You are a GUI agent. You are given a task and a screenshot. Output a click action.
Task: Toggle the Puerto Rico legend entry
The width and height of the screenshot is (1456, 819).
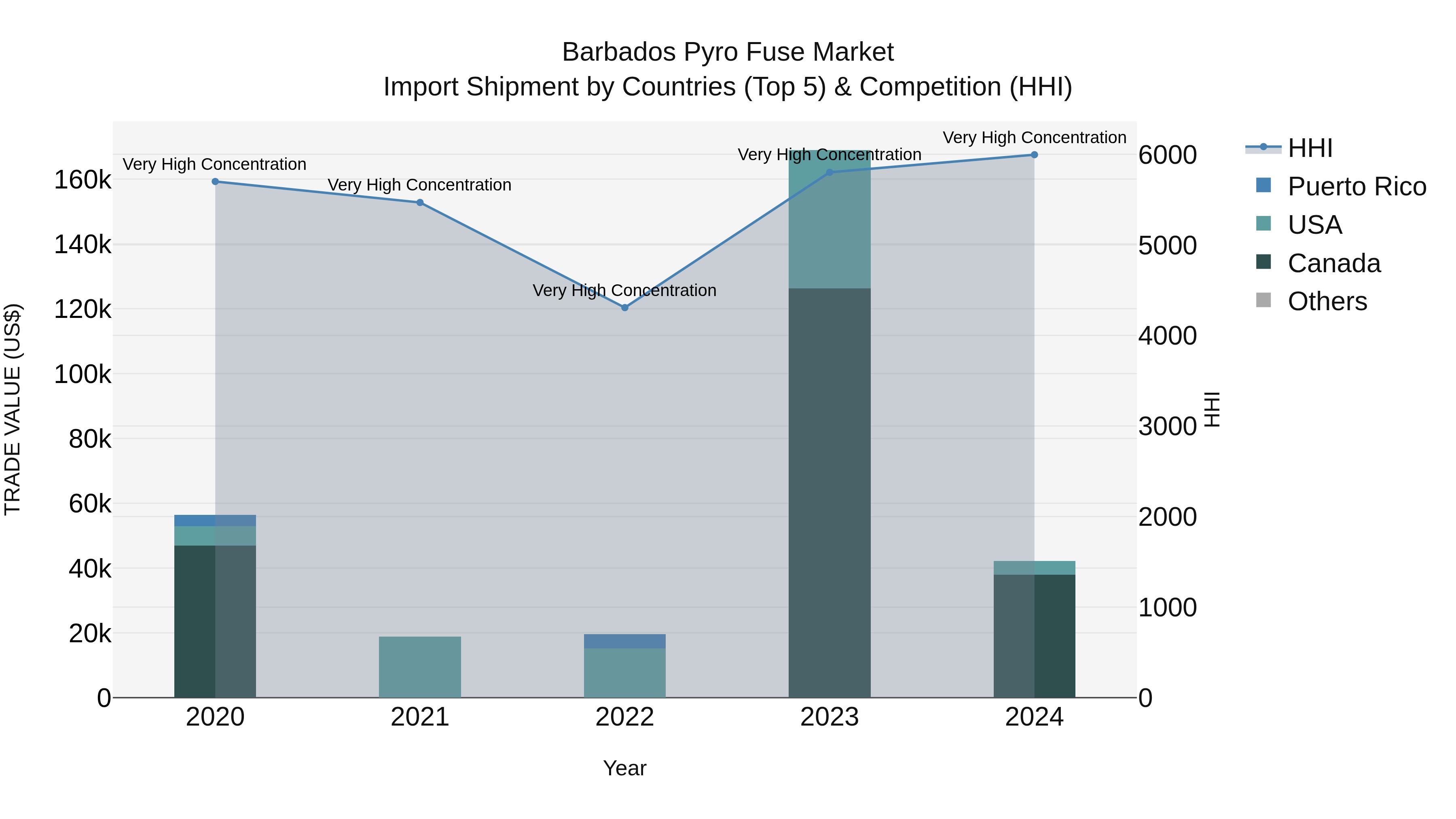1341,186
